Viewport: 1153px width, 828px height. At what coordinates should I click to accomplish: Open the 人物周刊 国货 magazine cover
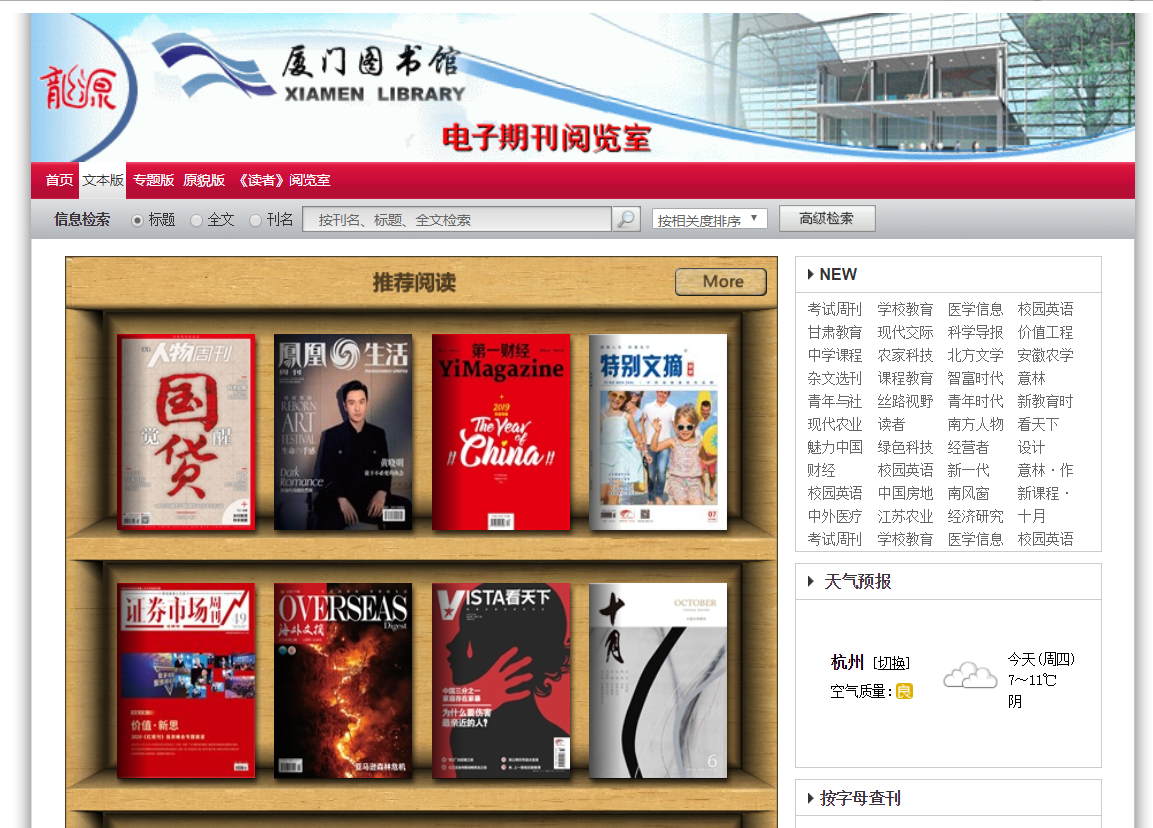coord(186,432)
